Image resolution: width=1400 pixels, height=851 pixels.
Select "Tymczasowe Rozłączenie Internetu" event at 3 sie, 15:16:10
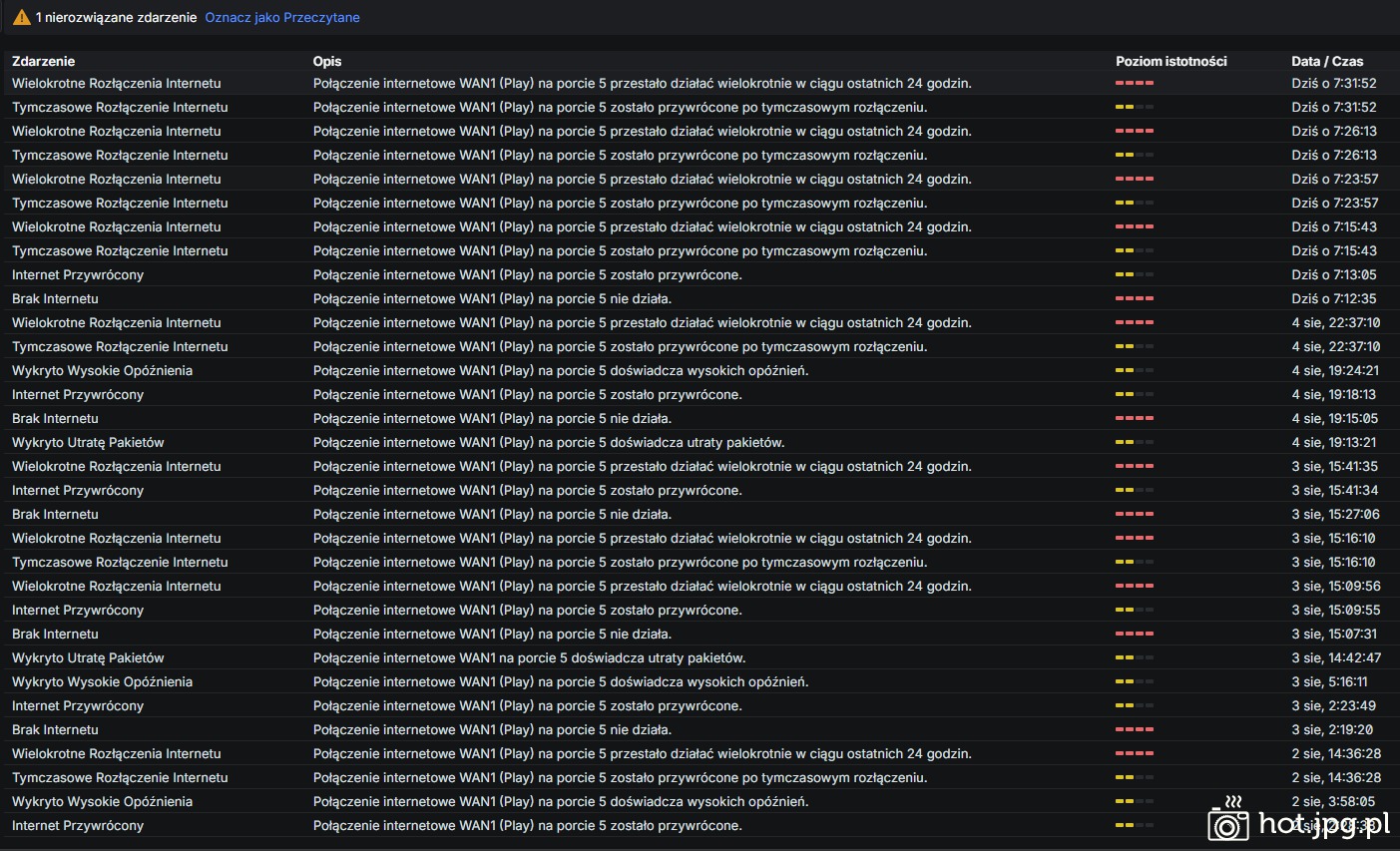[120, 562]
